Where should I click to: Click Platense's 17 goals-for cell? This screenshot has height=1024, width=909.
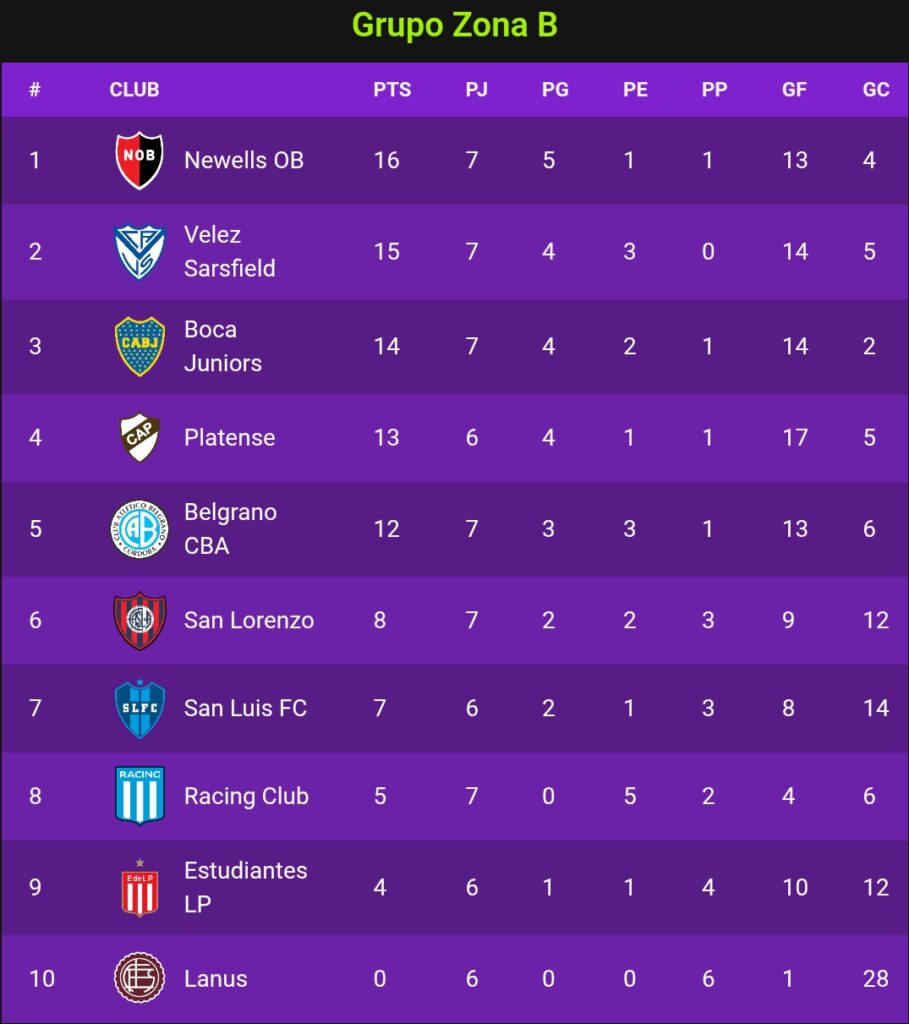tap(795, 438)
